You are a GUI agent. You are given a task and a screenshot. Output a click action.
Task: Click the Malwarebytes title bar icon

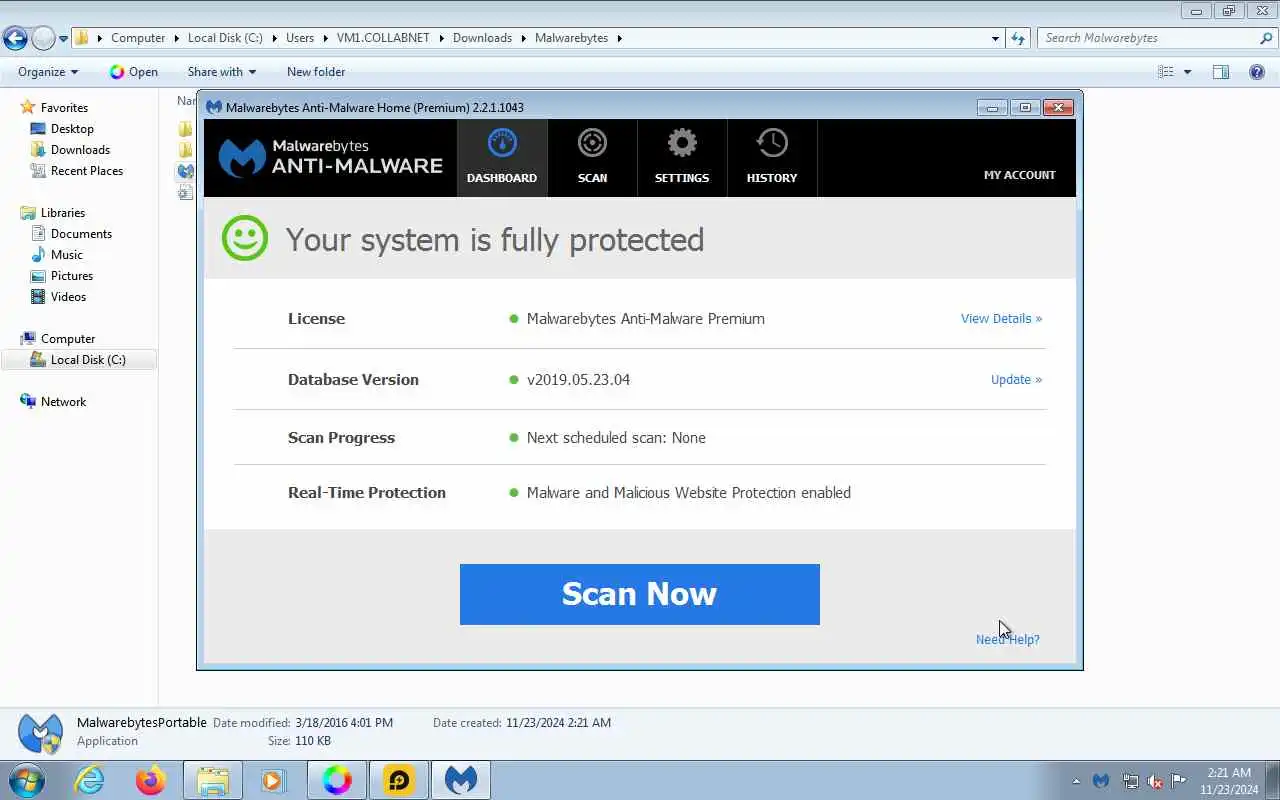click(x=214, y=107)
